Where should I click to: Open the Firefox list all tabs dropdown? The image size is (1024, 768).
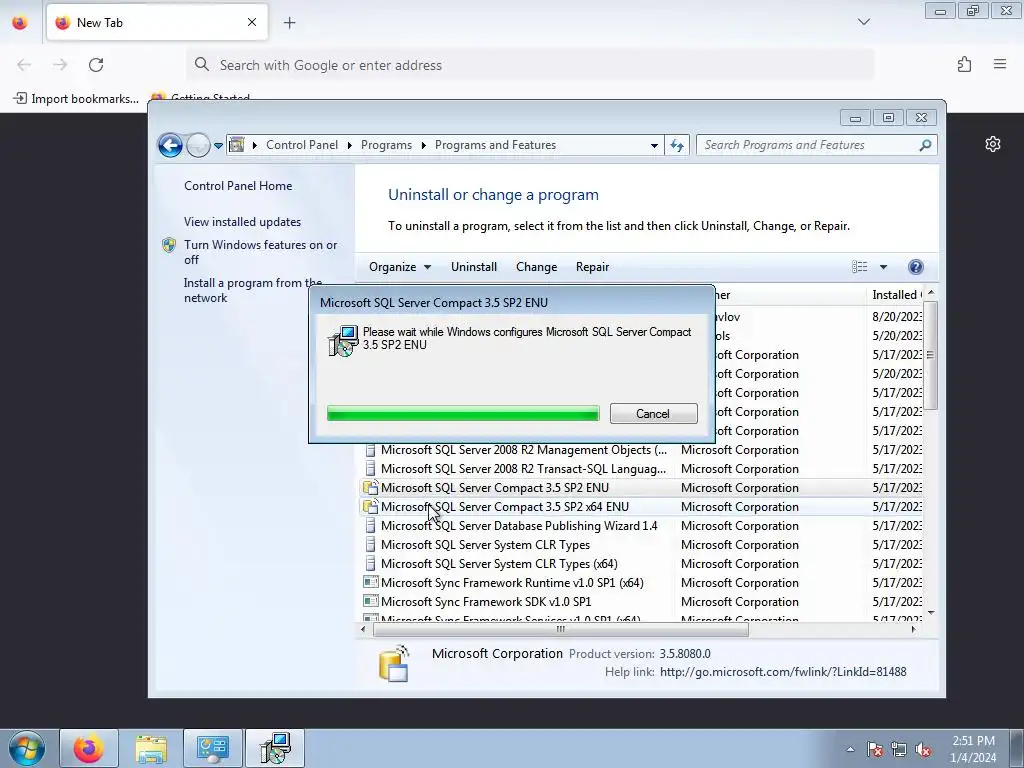[x=863, y=22]
